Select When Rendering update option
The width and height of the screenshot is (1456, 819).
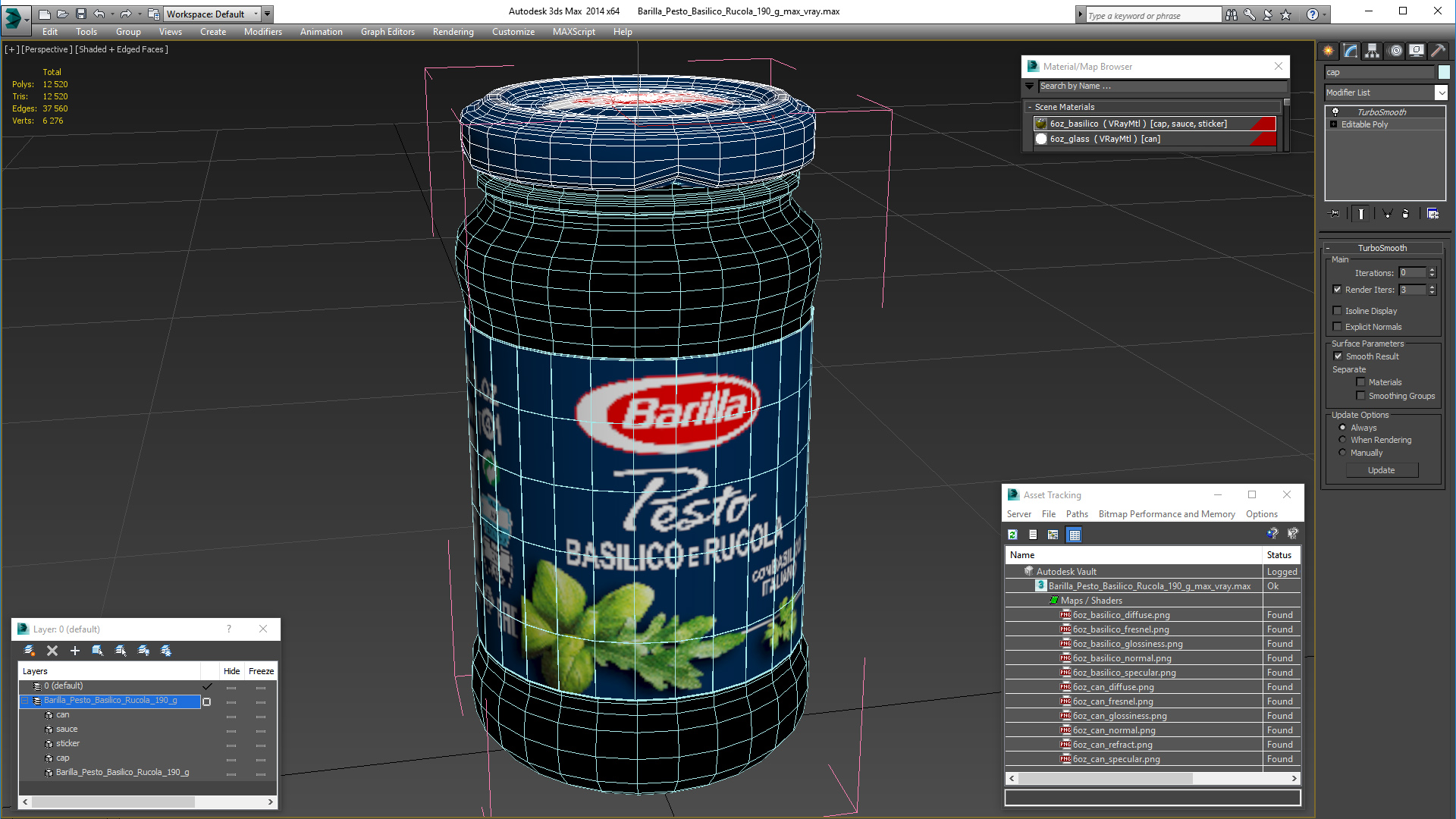[1342, 439]
